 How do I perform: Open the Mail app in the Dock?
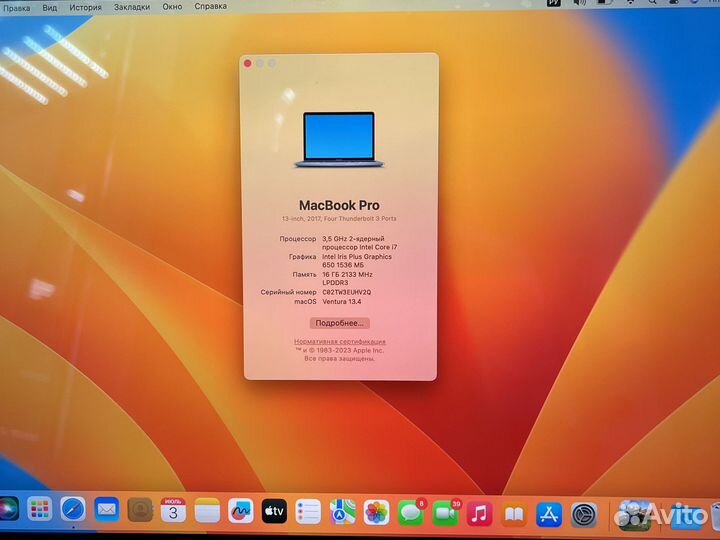click(x=107, y=510)
